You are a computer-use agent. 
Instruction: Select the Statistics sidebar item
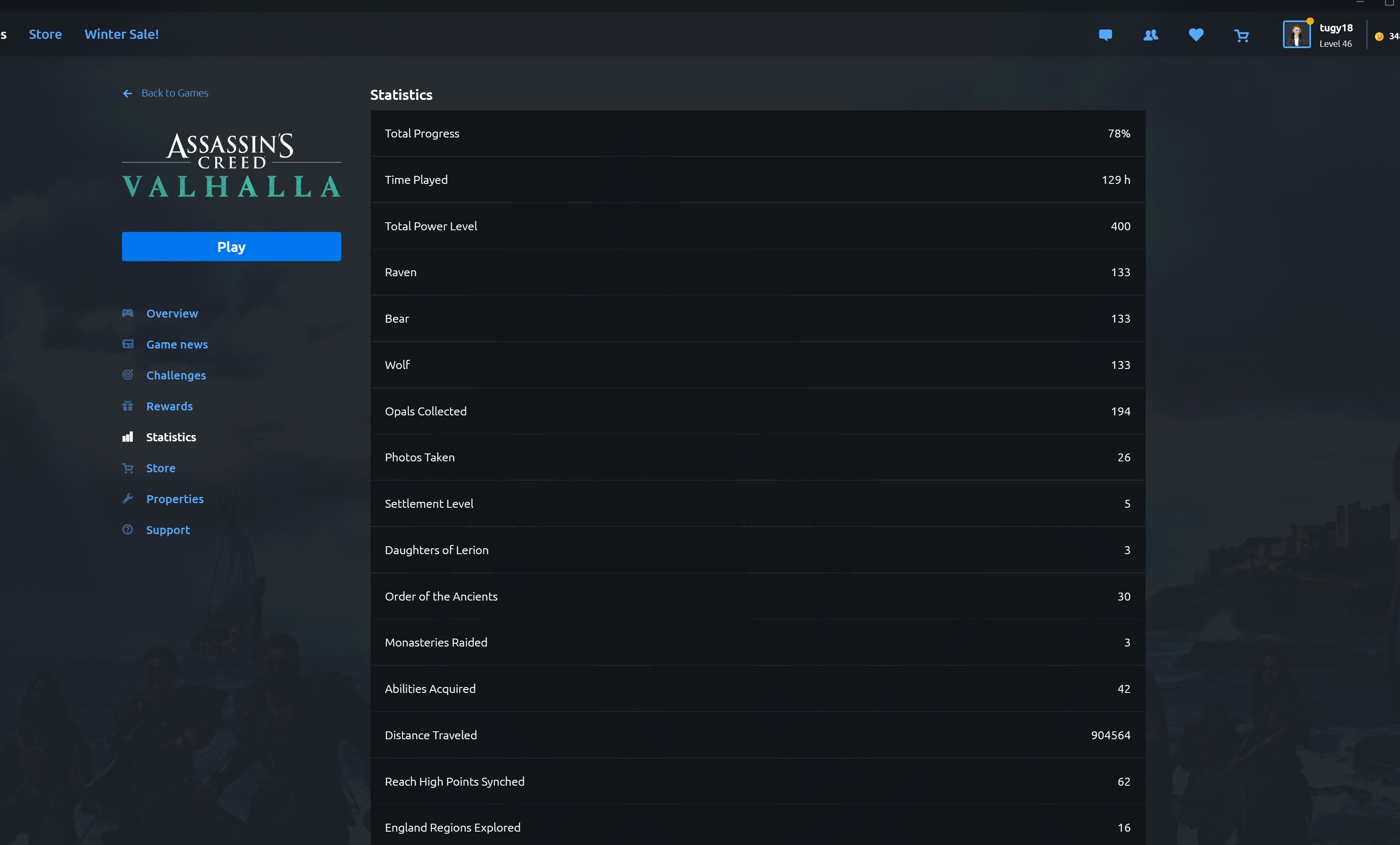click(171, 437)
